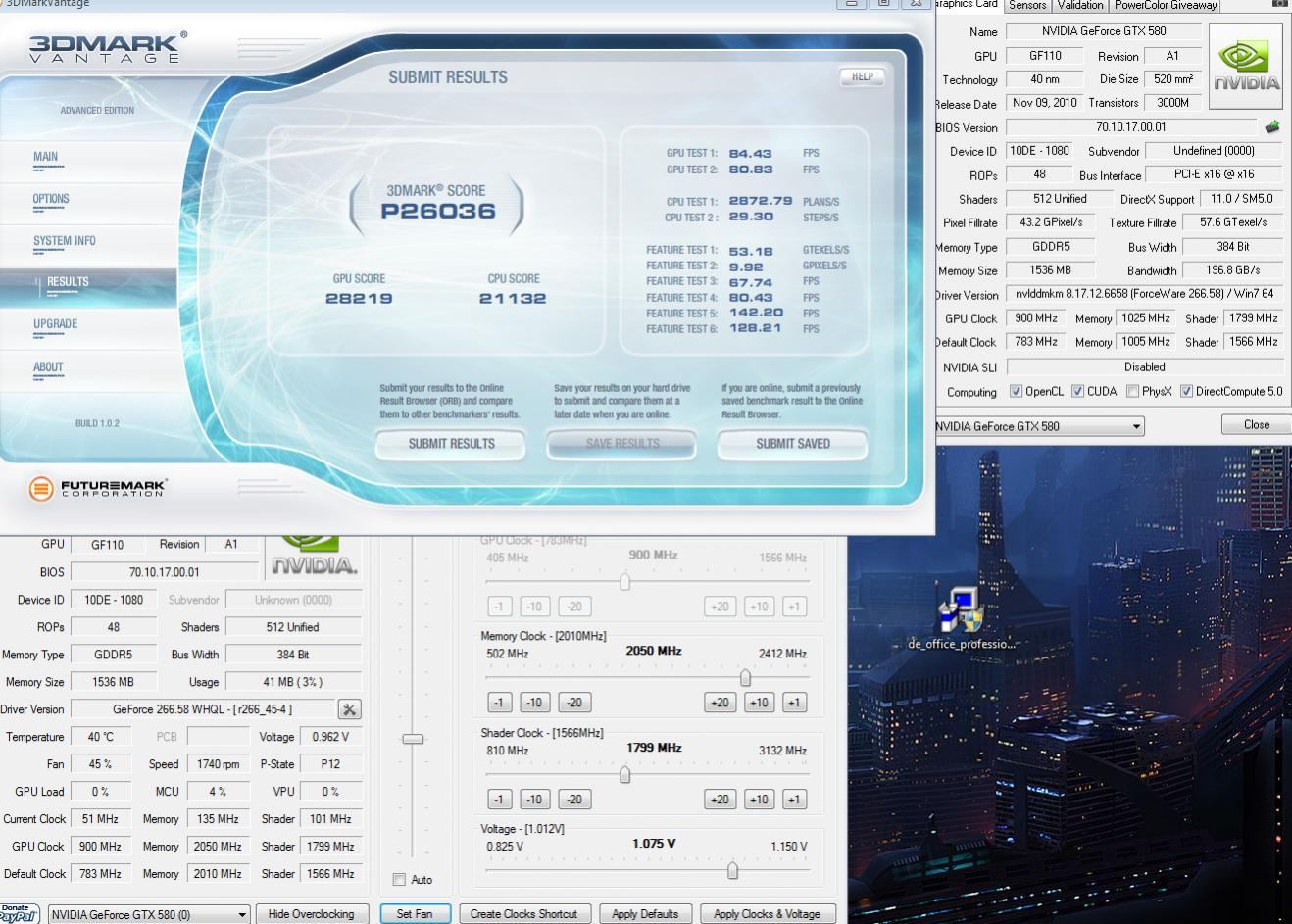1292x924 pixels.
Task: Click Create Clocks Shortcut button
Action: click(523, 914)
